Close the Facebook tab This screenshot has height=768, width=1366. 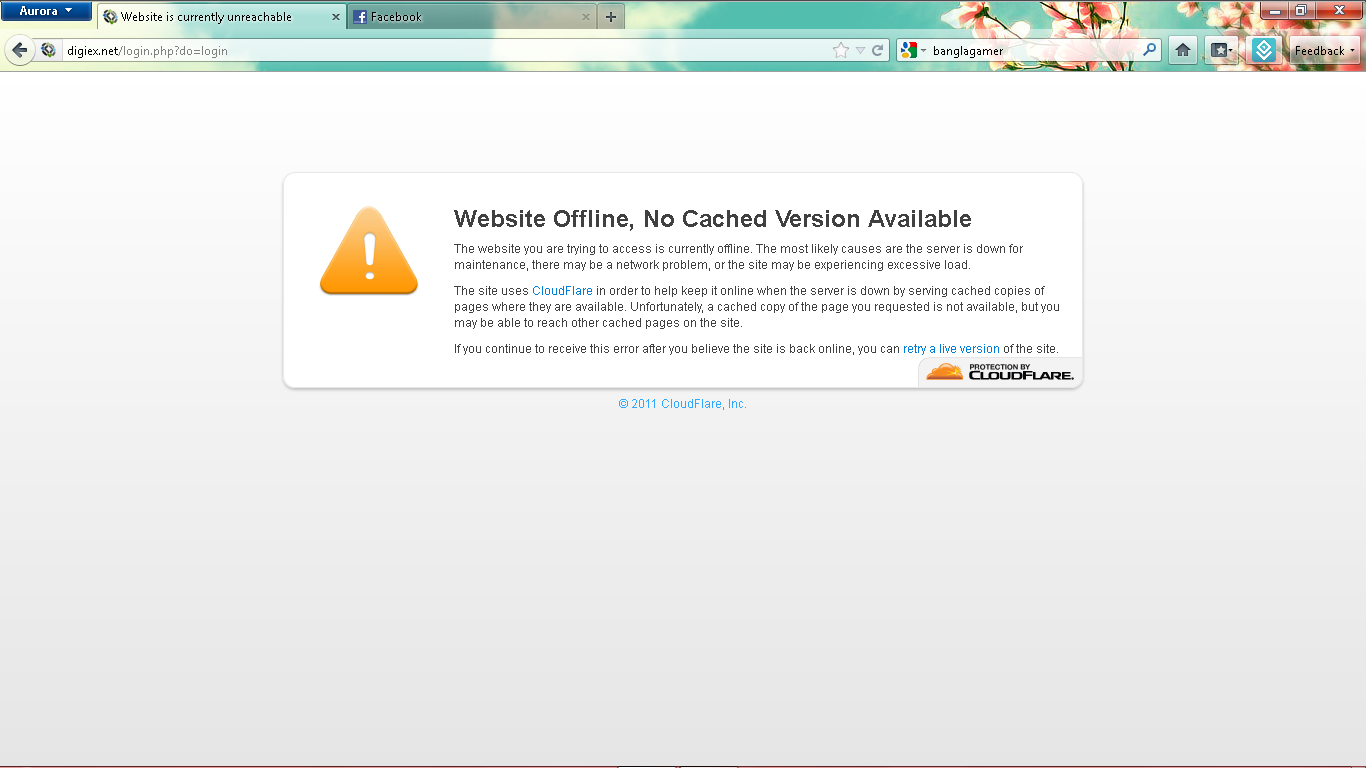[x=586, y=17]
